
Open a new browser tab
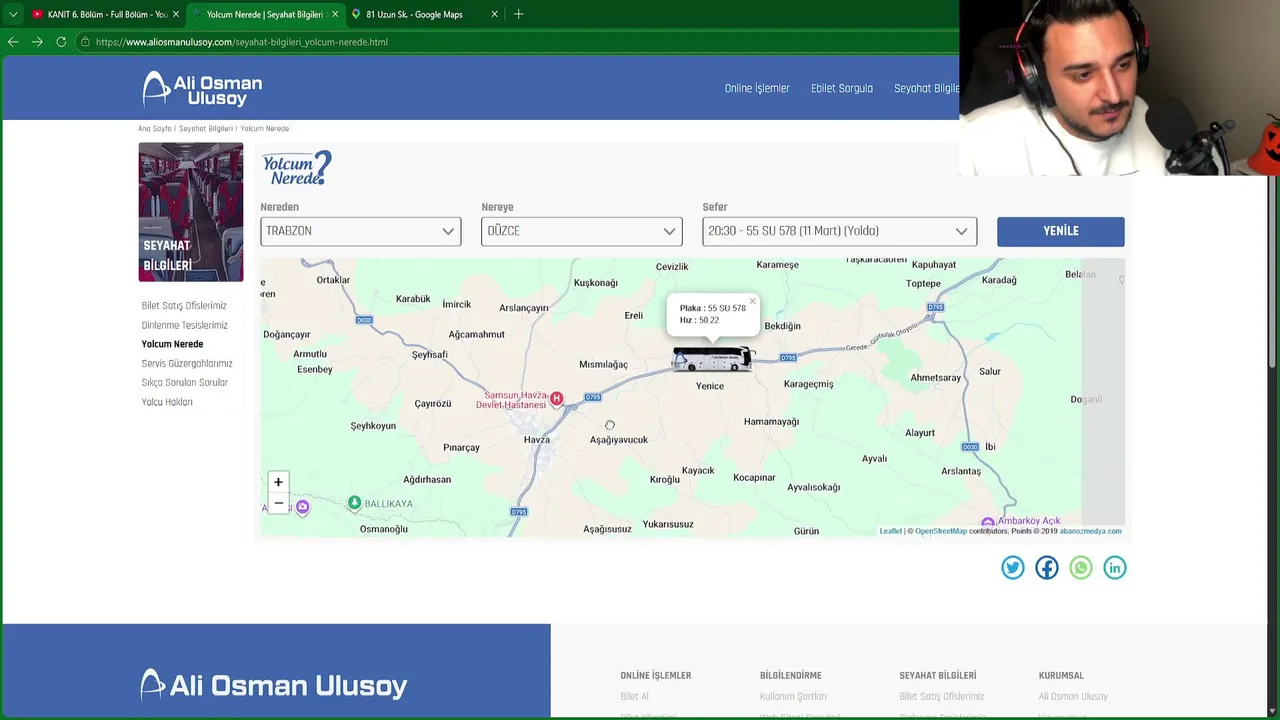click(518, 14)
